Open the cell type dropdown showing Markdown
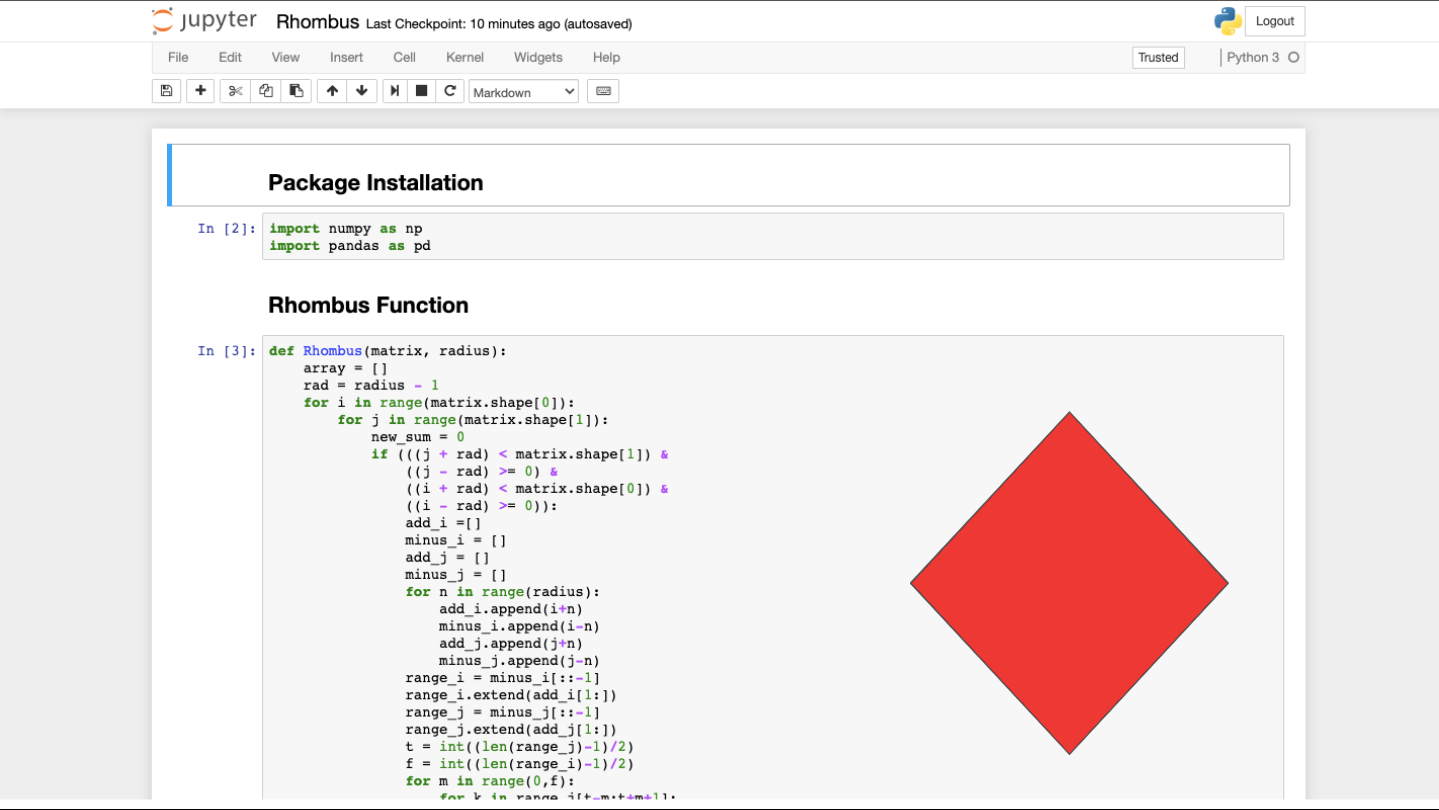This screenshot has width=1439, height=810. 522,91
